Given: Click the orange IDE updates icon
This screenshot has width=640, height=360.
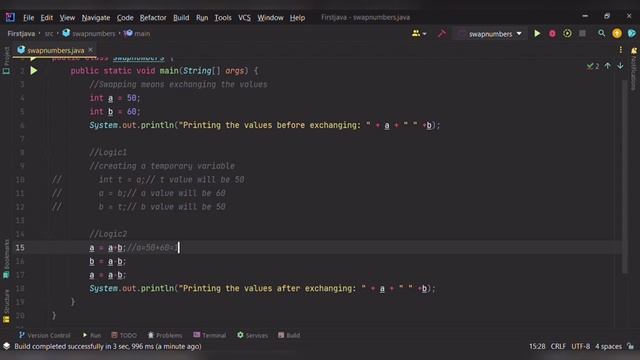Looking at the screenshot, I should [x=617, y=33].
